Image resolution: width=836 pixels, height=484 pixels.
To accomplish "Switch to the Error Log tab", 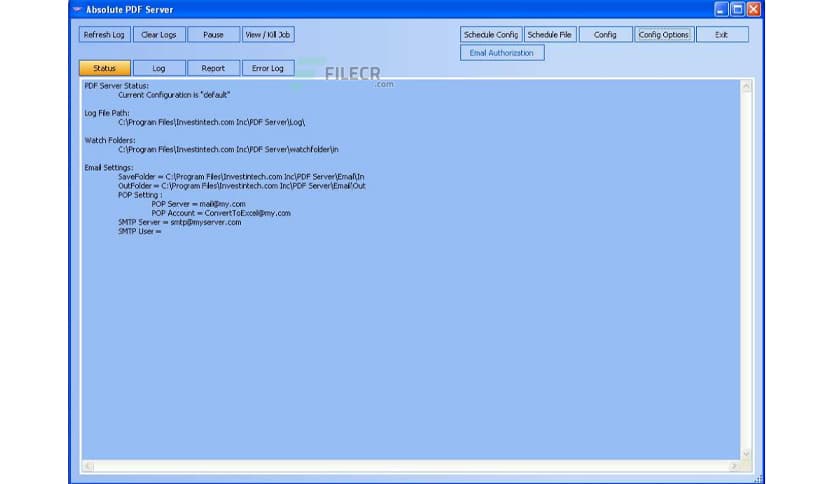I will tap(268, 68).
